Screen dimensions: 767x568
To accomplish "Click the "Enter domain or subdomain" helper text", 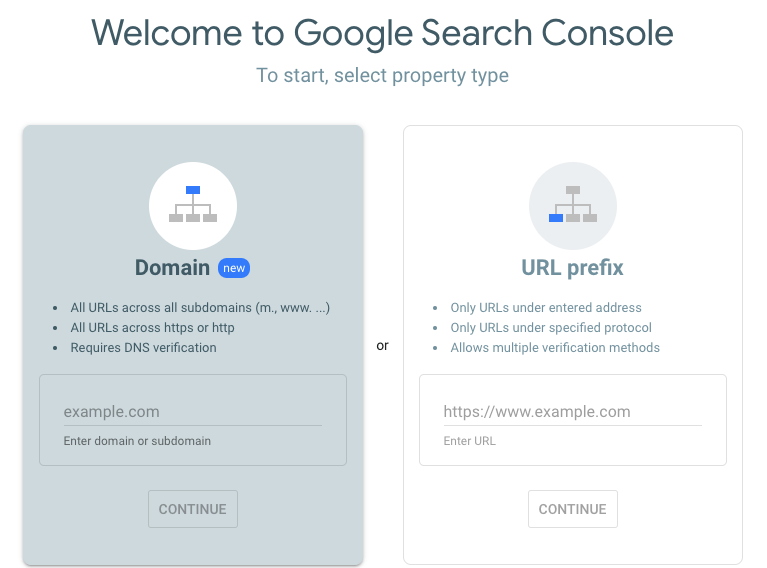I will click(137, 441).
